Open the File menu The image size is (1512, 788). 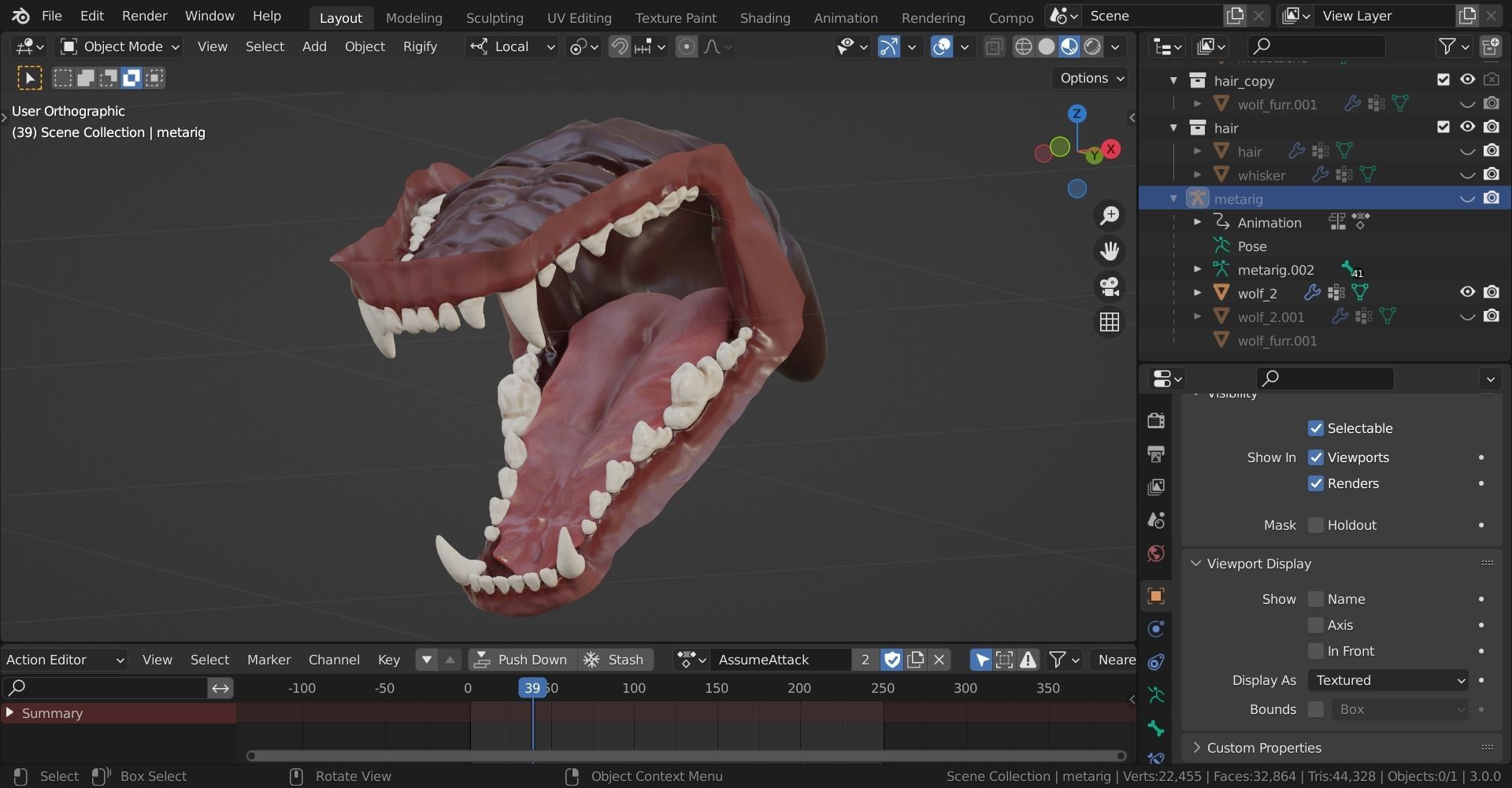(x=51, y=16)
